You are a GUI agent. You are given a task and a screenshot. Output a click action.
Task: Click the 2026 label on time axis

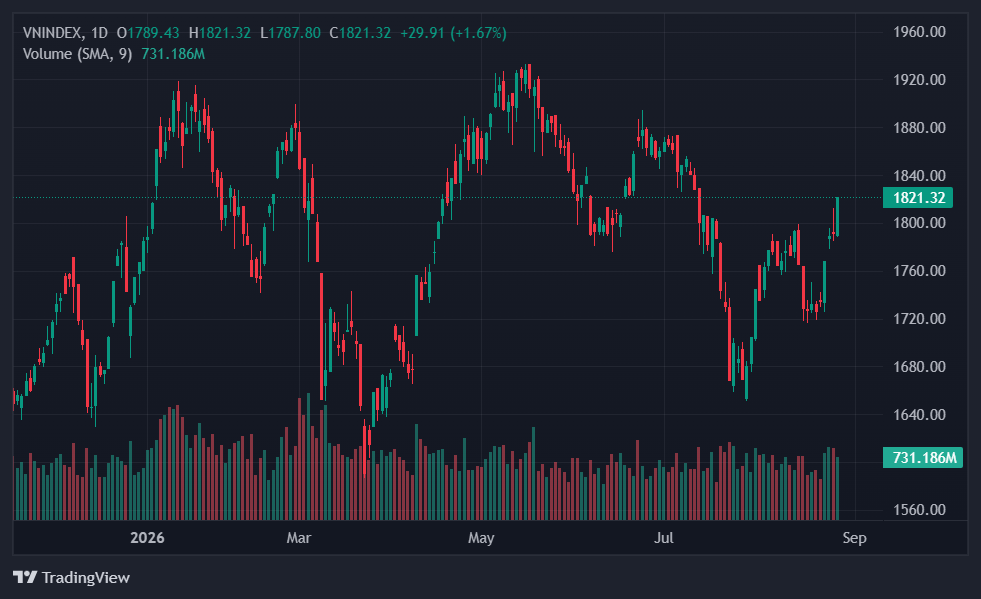[x=147, y=538]
